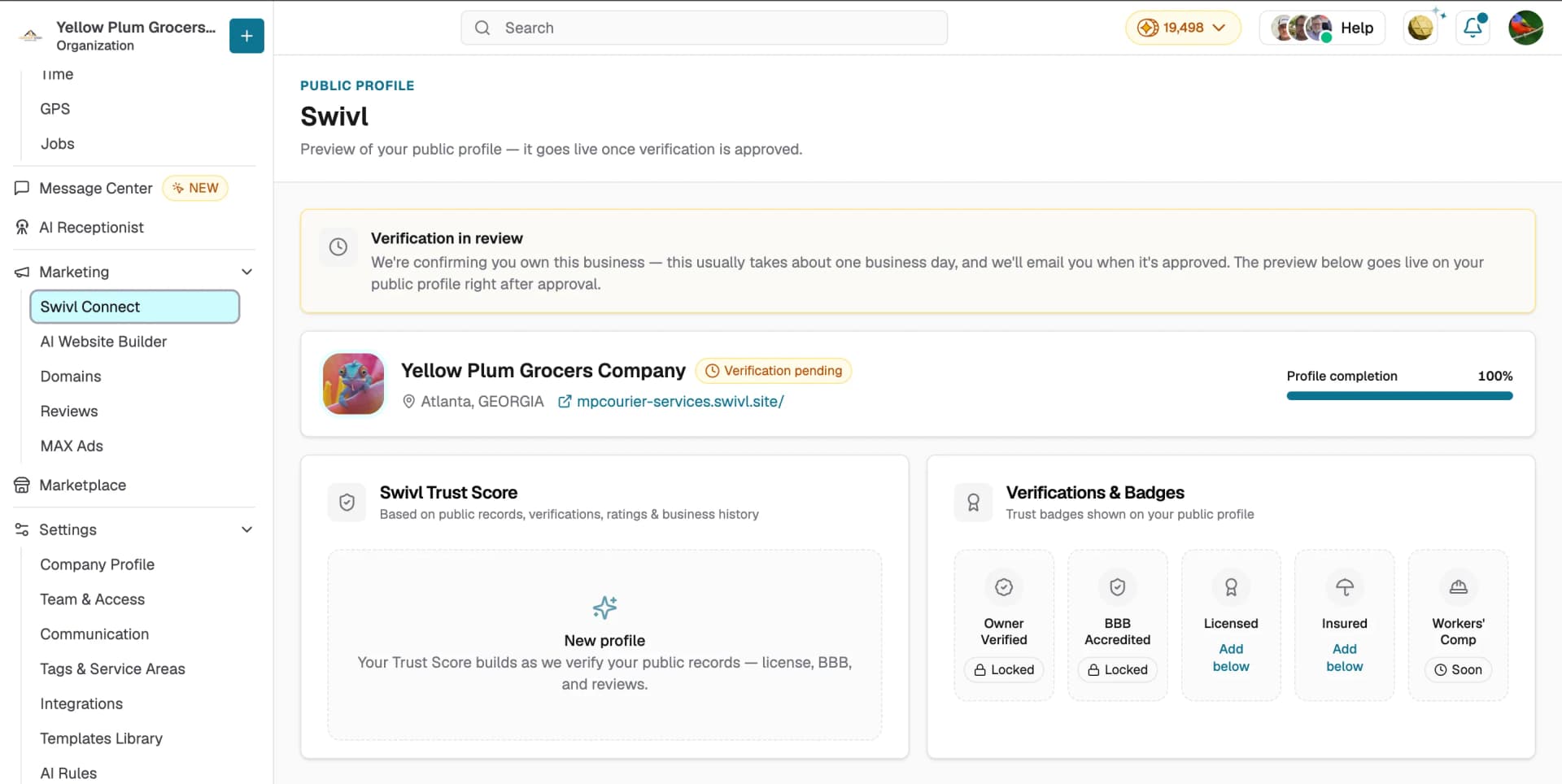Click the company chameleon logo thumbnail

point(354,384)
